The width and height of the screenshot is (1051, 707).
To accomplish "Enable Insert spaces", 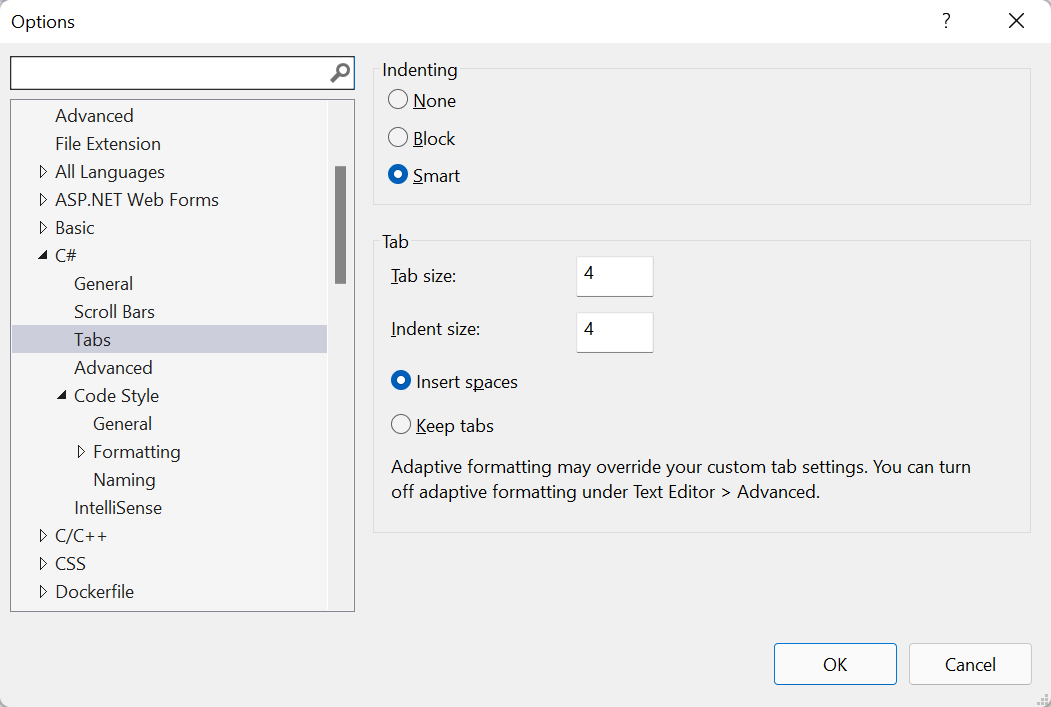I will tap(401, 380).
